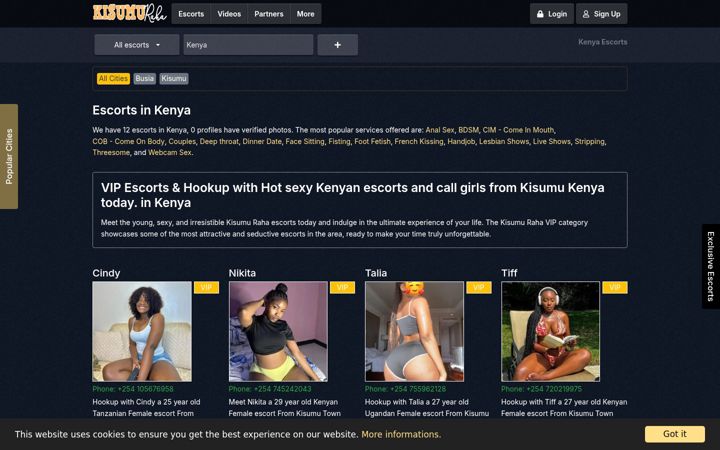Viewport: 720px width, 450px height.
Task: Select the All Cities filter tag
Action: click(113, 79)
